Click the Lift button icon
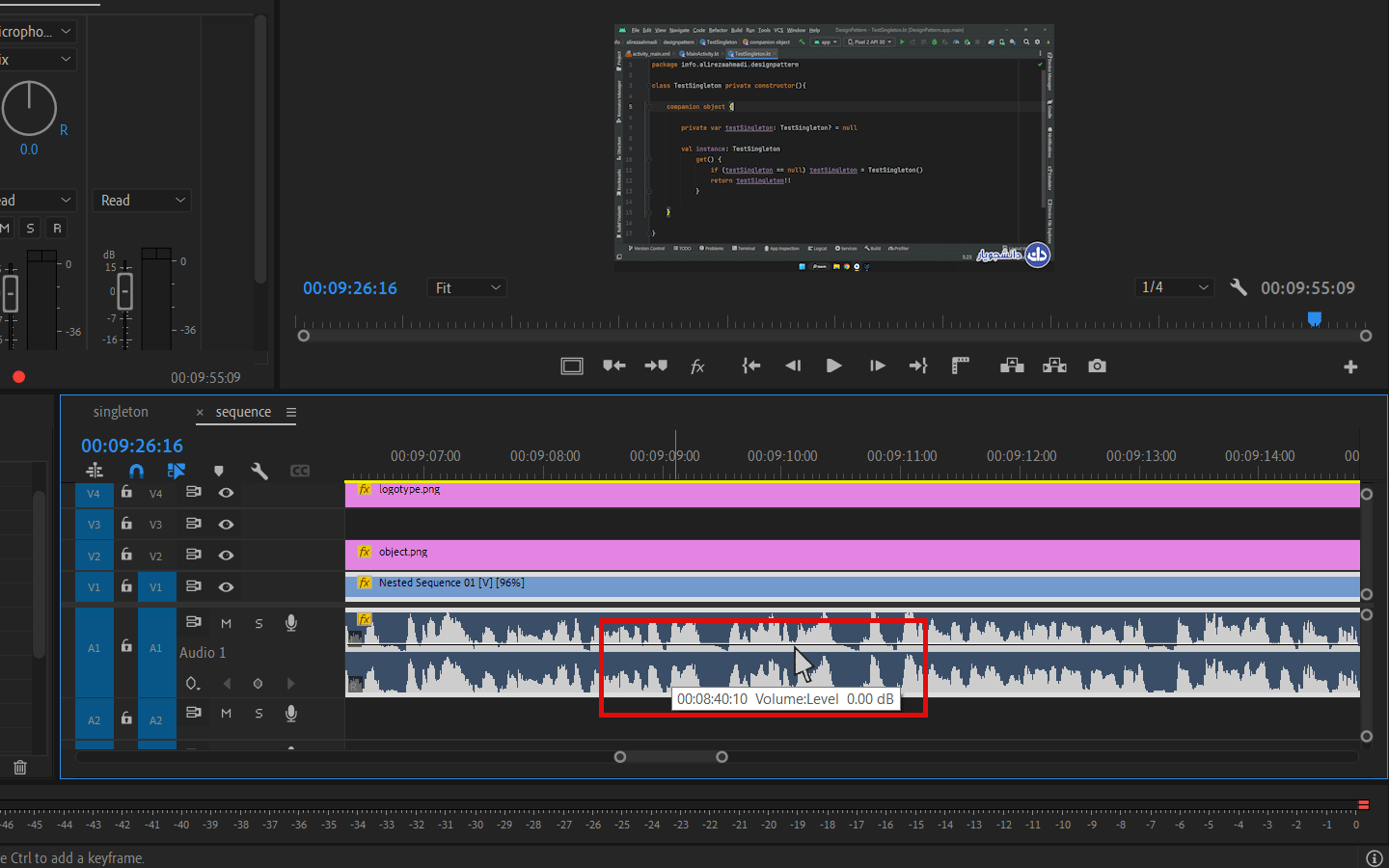This screenshot has width=1389, height=868. click(x=1012, y=366)
